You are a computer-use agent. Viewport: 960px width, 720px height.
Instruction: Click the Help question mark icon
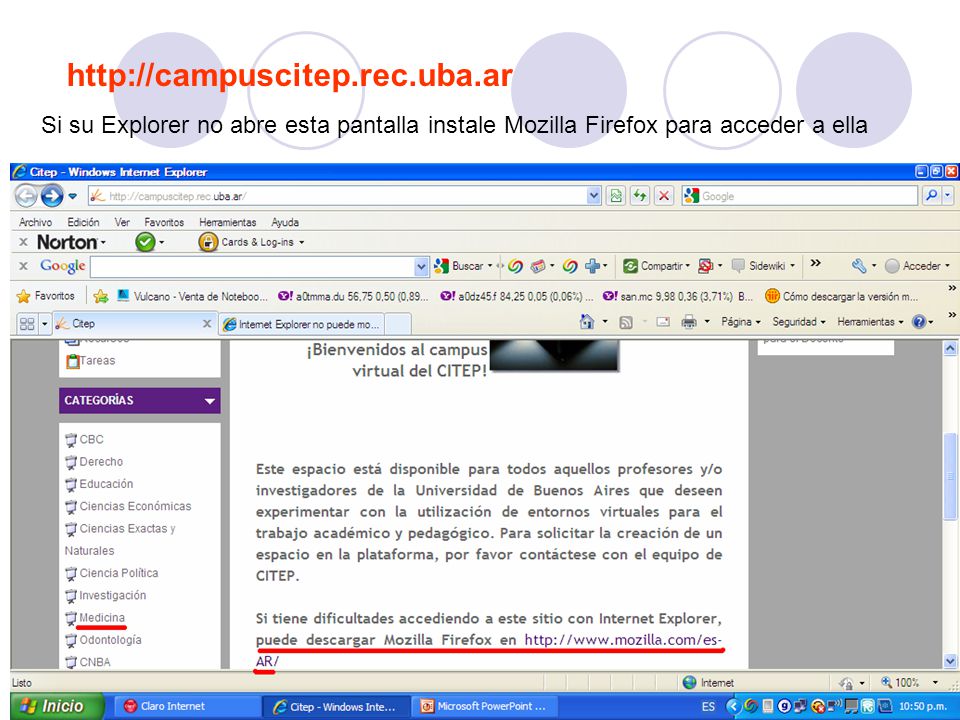tap(919, 321)
